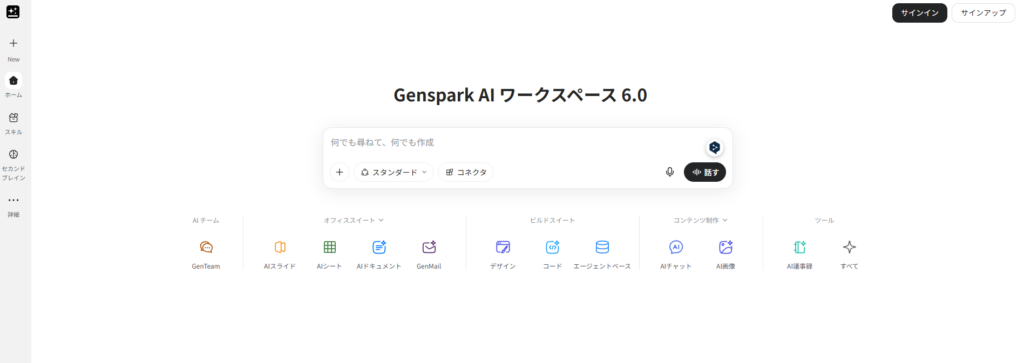The width and height of the screenshot is (1024, 363).
Task: Click the Genspark logo in the sidebar
Action: pyautogui.click(x=13, y=12)
